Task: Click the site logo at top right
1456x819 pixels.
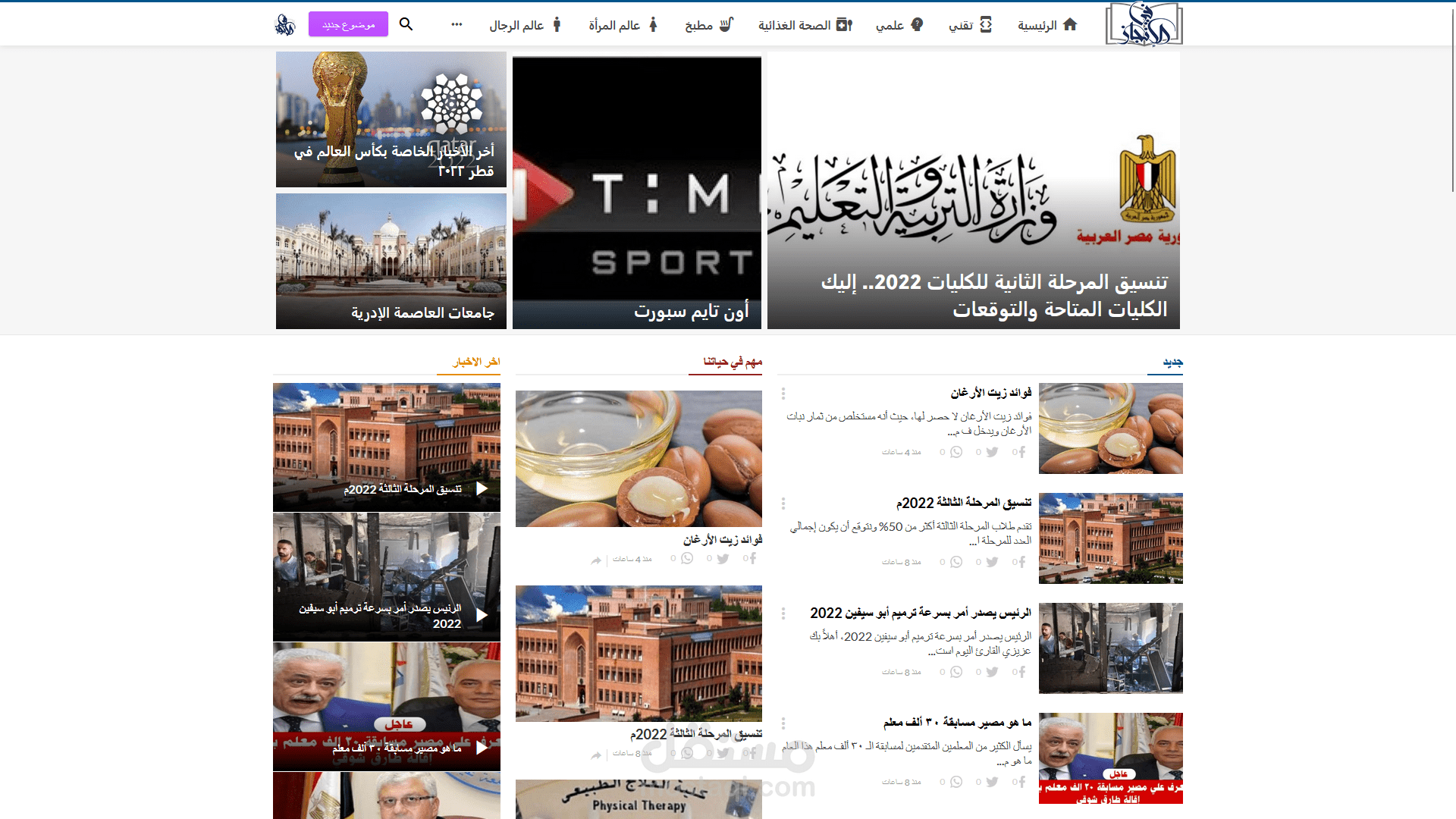Action: [1144, 24]
